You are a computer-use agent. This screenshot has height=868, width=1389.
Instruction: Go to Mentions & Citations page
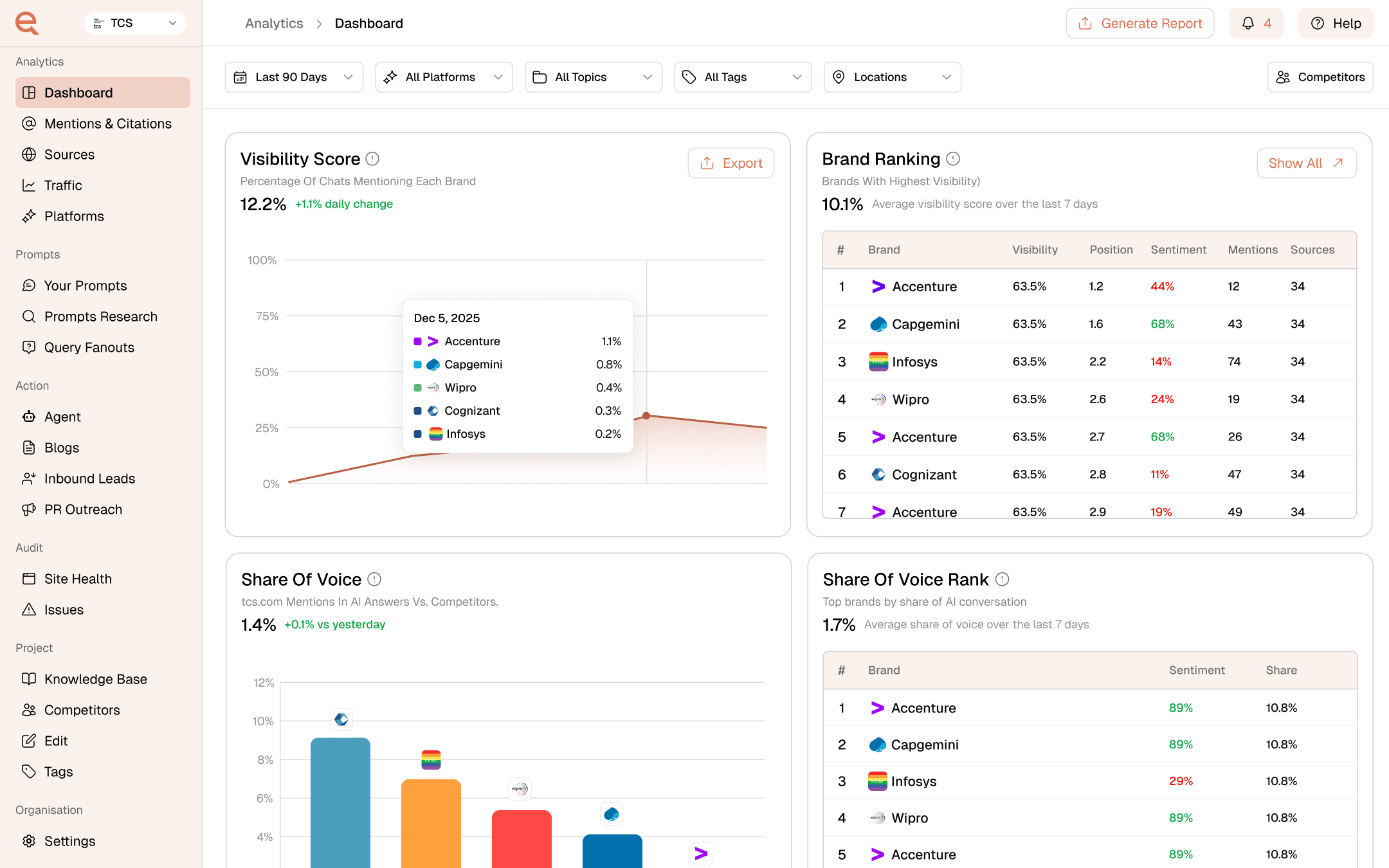point(107,123)
